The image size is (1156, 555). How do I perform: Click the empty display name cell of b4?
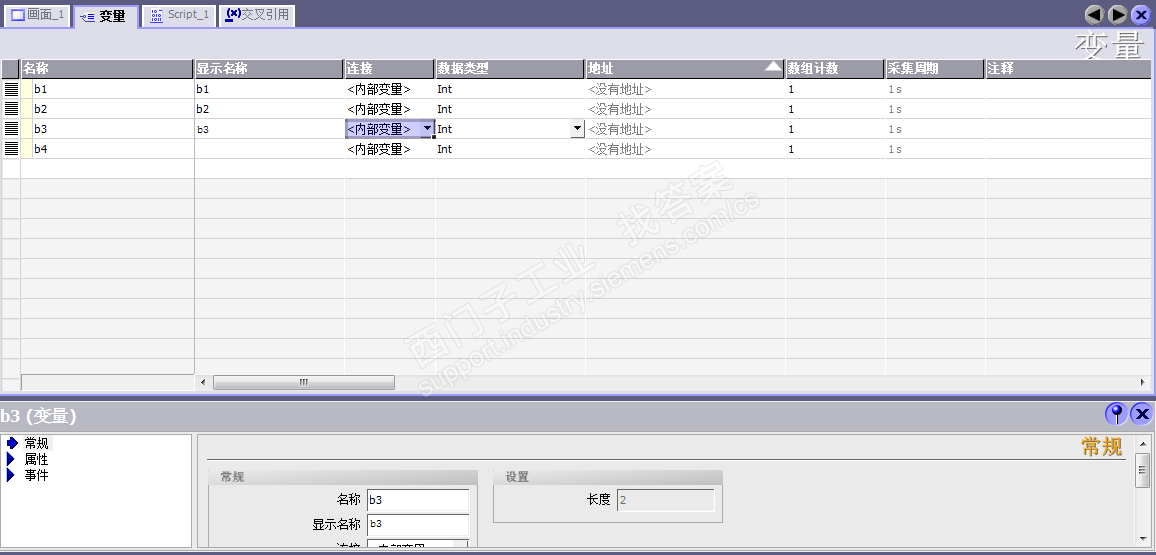point(269,149)
